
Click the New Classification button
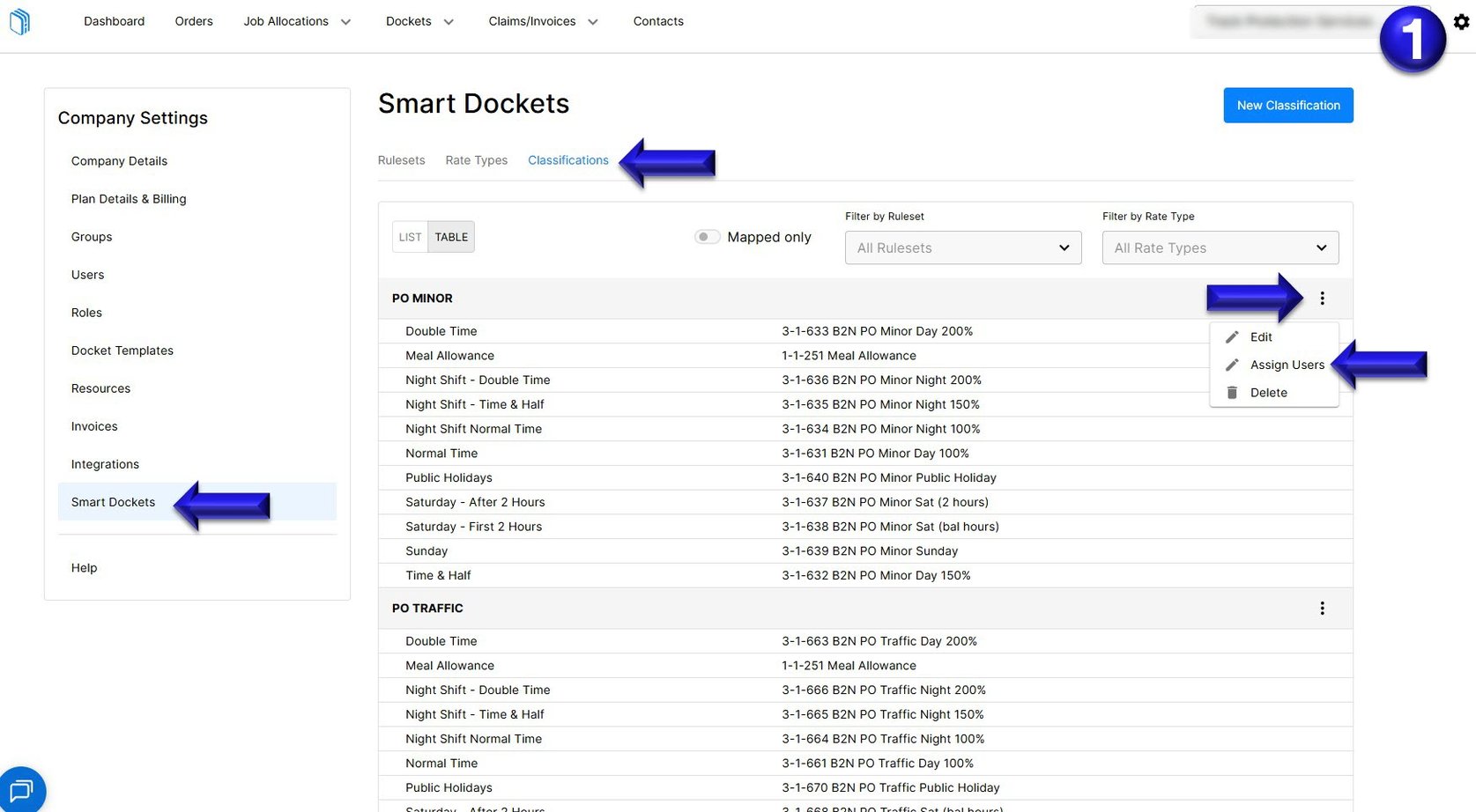tap(1288, 106)
